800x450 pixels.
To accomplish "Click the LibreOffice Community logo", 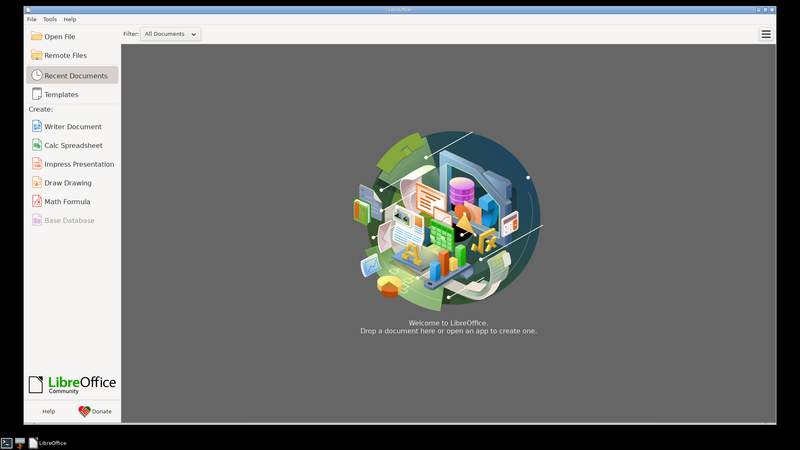I will (x=72, y=385).
